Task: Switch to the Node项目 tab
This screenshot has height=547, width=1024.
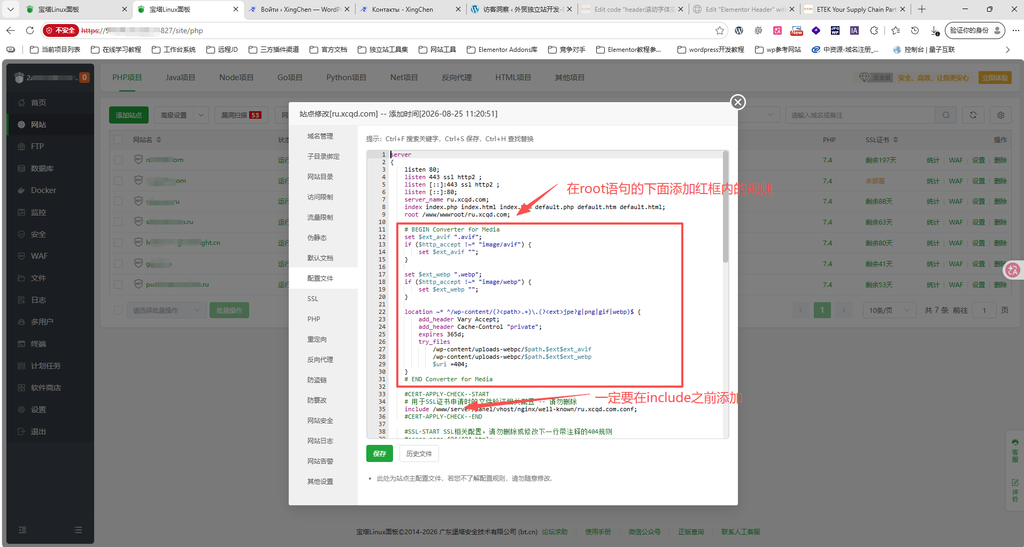Action: 236,77
